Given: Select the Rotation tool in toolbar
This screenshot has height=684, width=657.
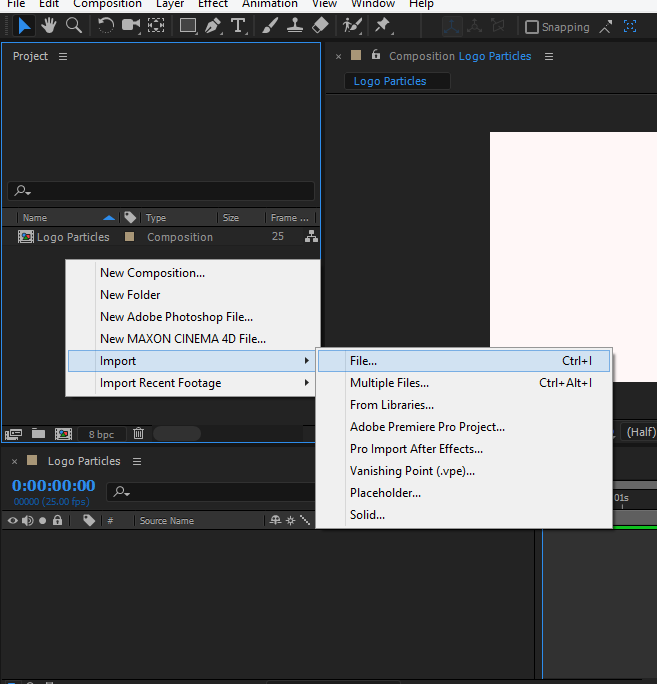Looking at the screenshot, I should coord(105,26).
